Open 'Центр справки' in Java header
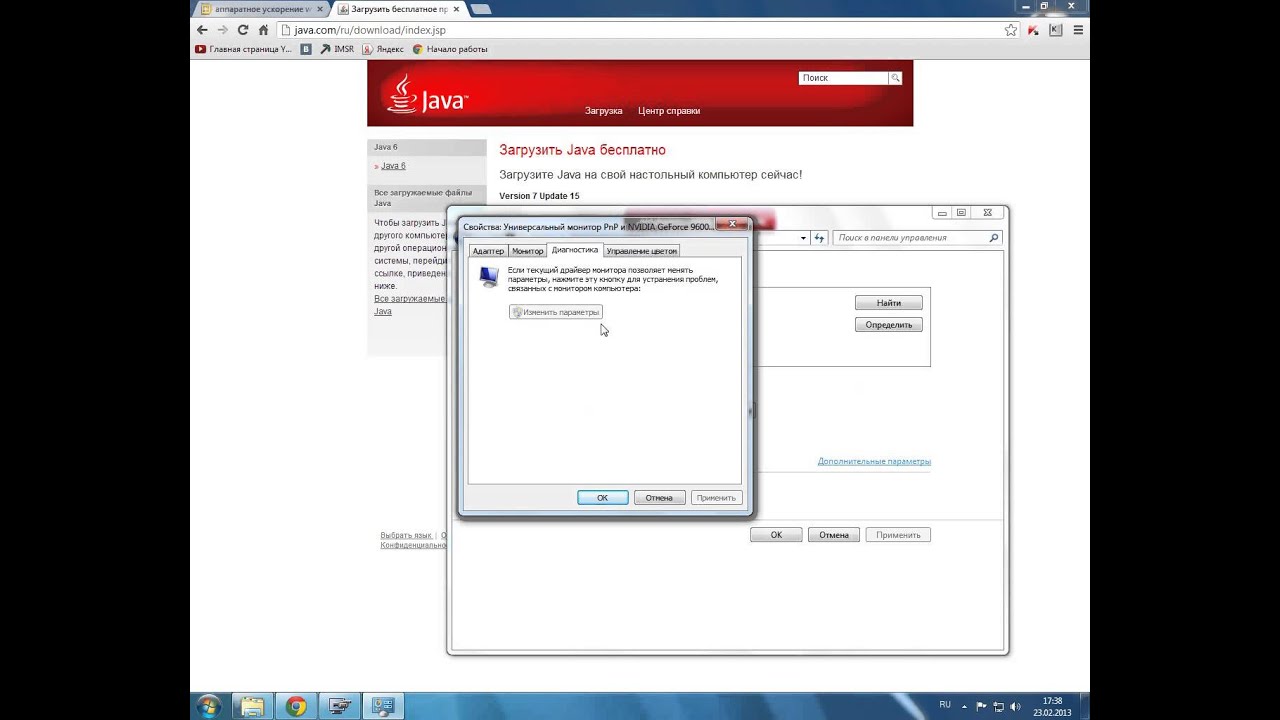Viewport: 1280px width, 720px height. tap(669, 111)
